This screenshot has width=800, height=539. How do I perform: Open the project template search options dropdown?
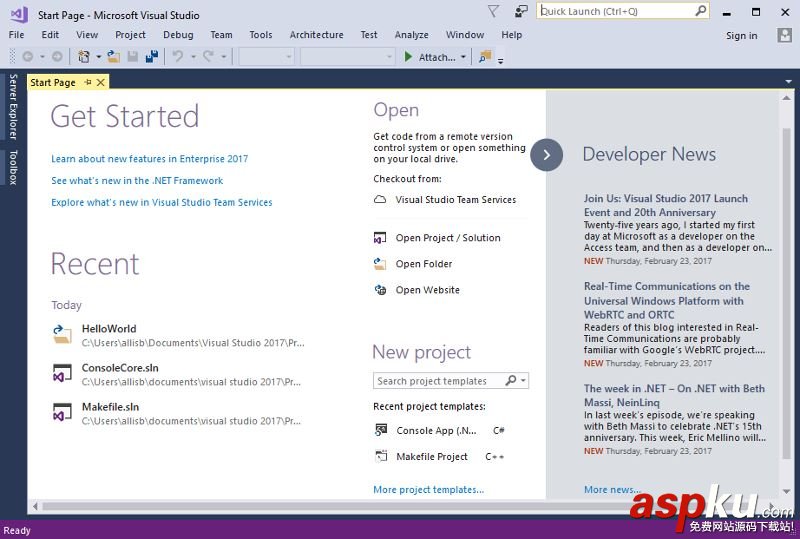[x=523, y=381]
